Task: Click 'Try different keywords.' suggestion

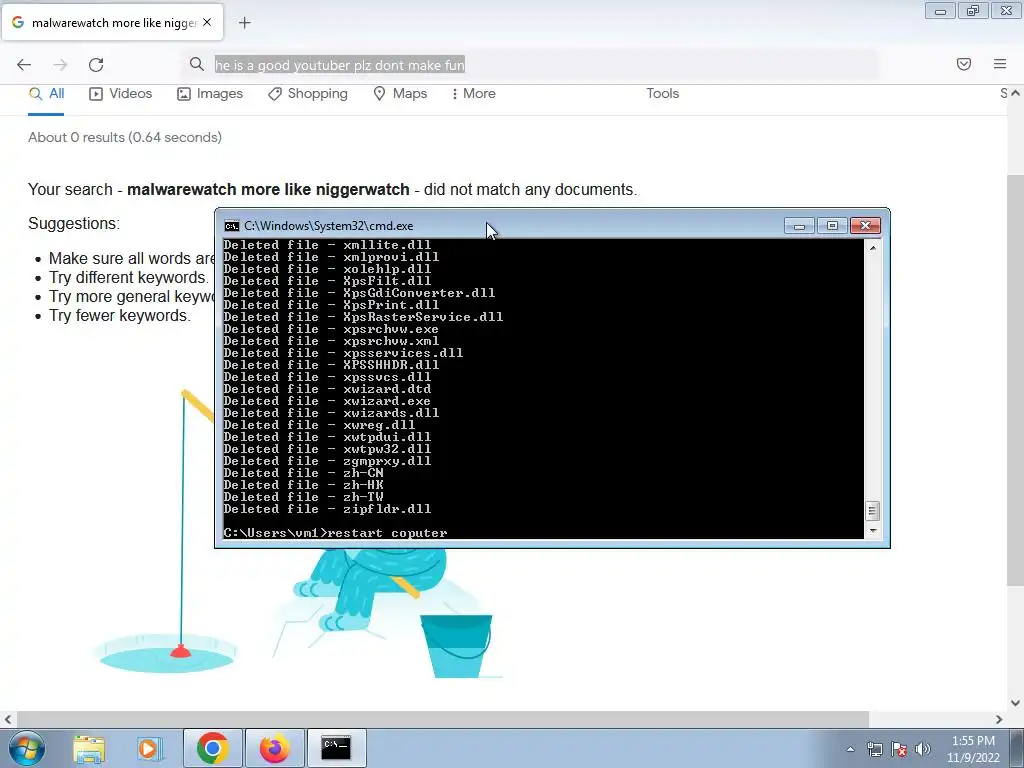Action: 129,277
